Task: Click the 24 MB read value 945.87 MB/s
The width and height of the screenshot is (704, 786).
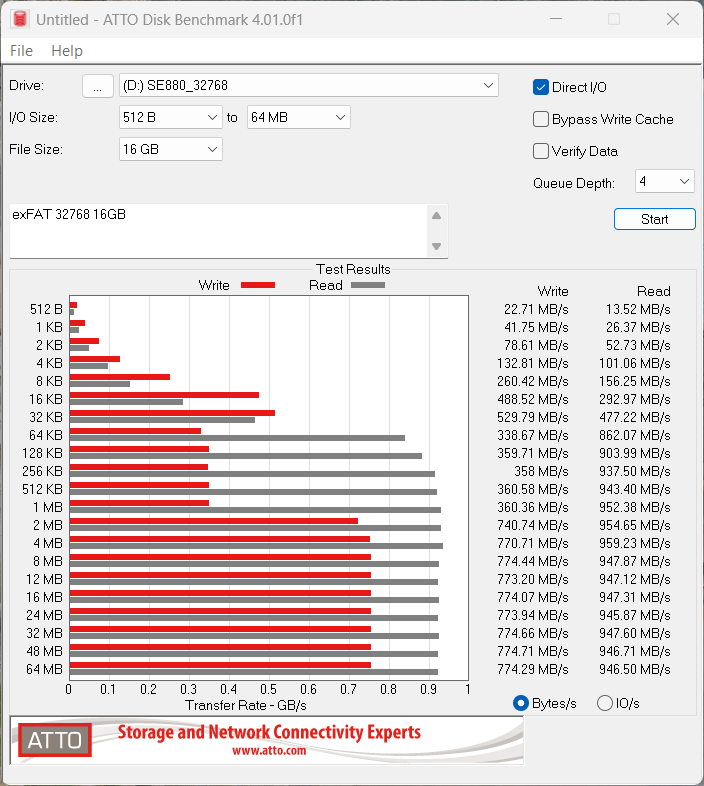Action: click(x=635, y=615)
